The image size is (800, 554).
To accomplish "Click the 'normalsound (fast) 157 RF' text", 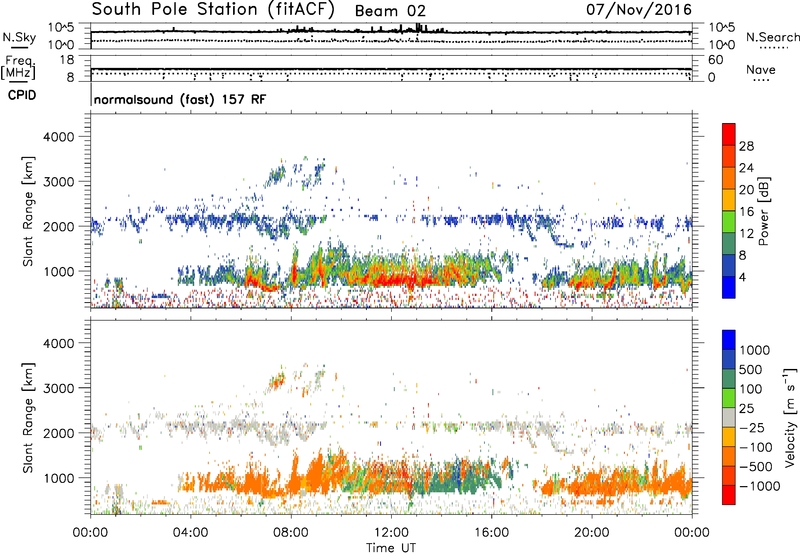I will (180, 99).
